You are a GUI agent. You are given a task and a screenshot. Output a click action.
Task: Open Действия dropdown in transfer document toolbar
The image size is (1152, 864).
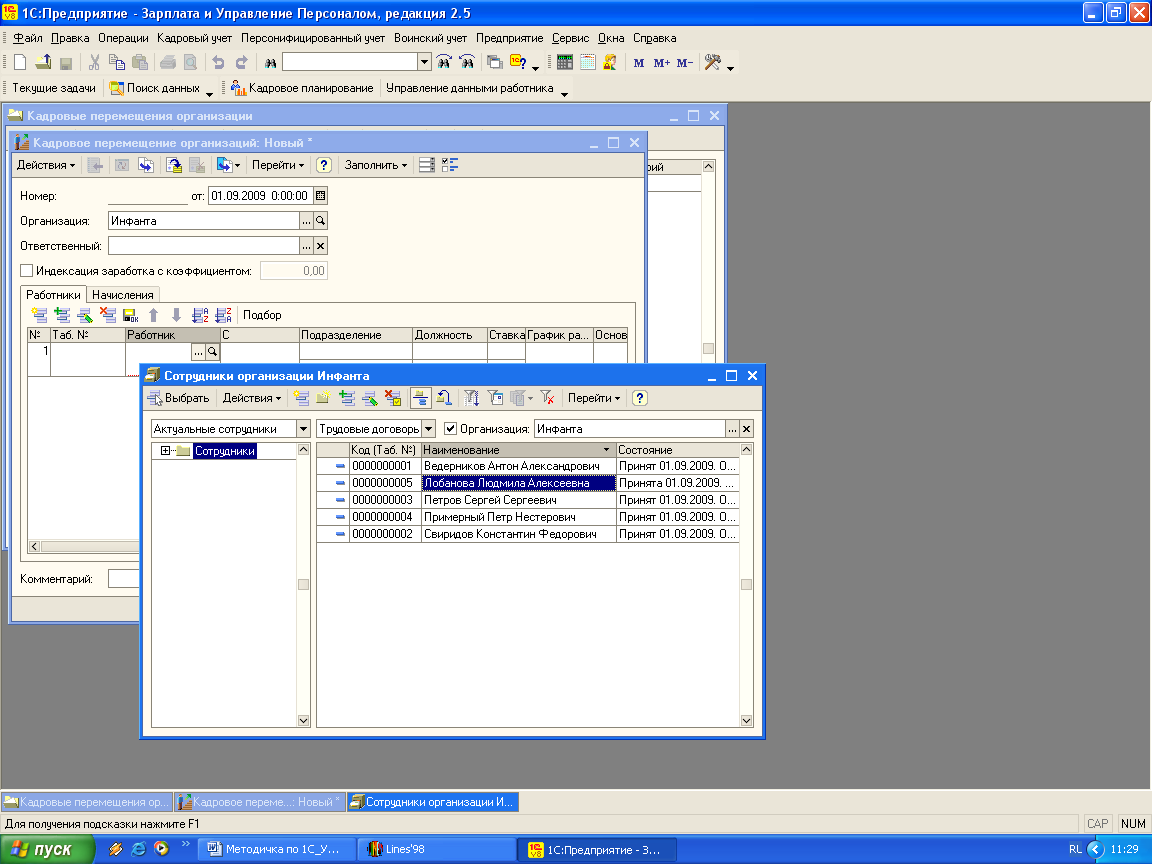(x=46, y=165)
